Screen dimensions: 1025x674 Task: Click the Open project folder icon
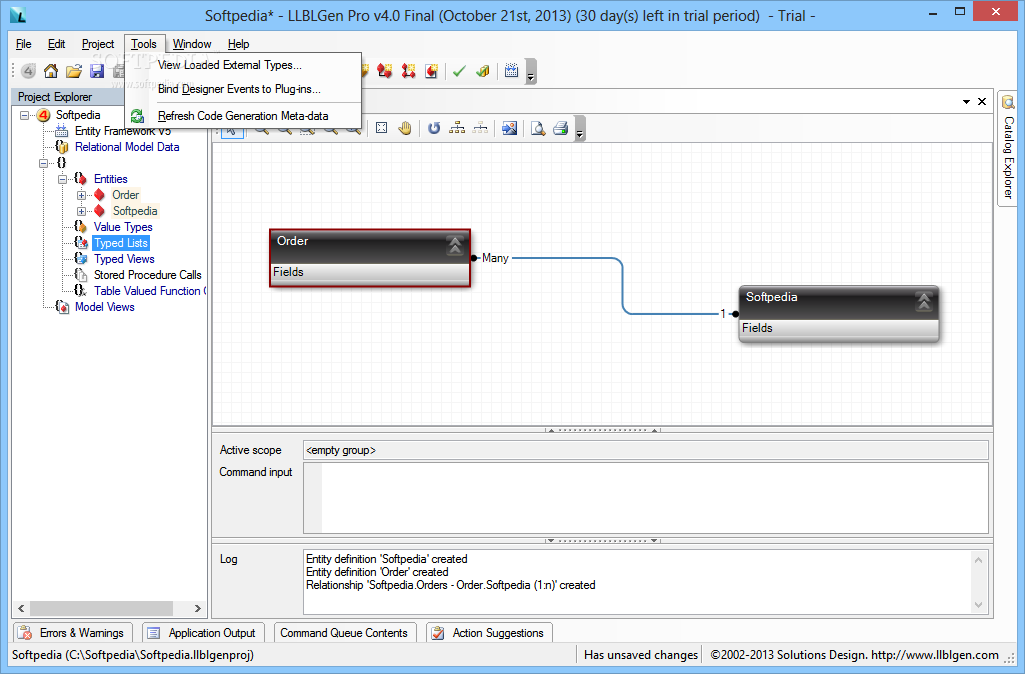[x=74, y=71]
